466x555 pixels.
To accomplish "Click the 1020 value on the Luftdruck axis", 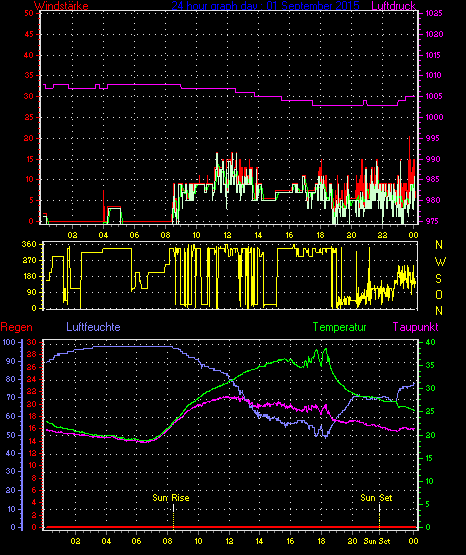I will pyautogui.click(x=434, y=34).
